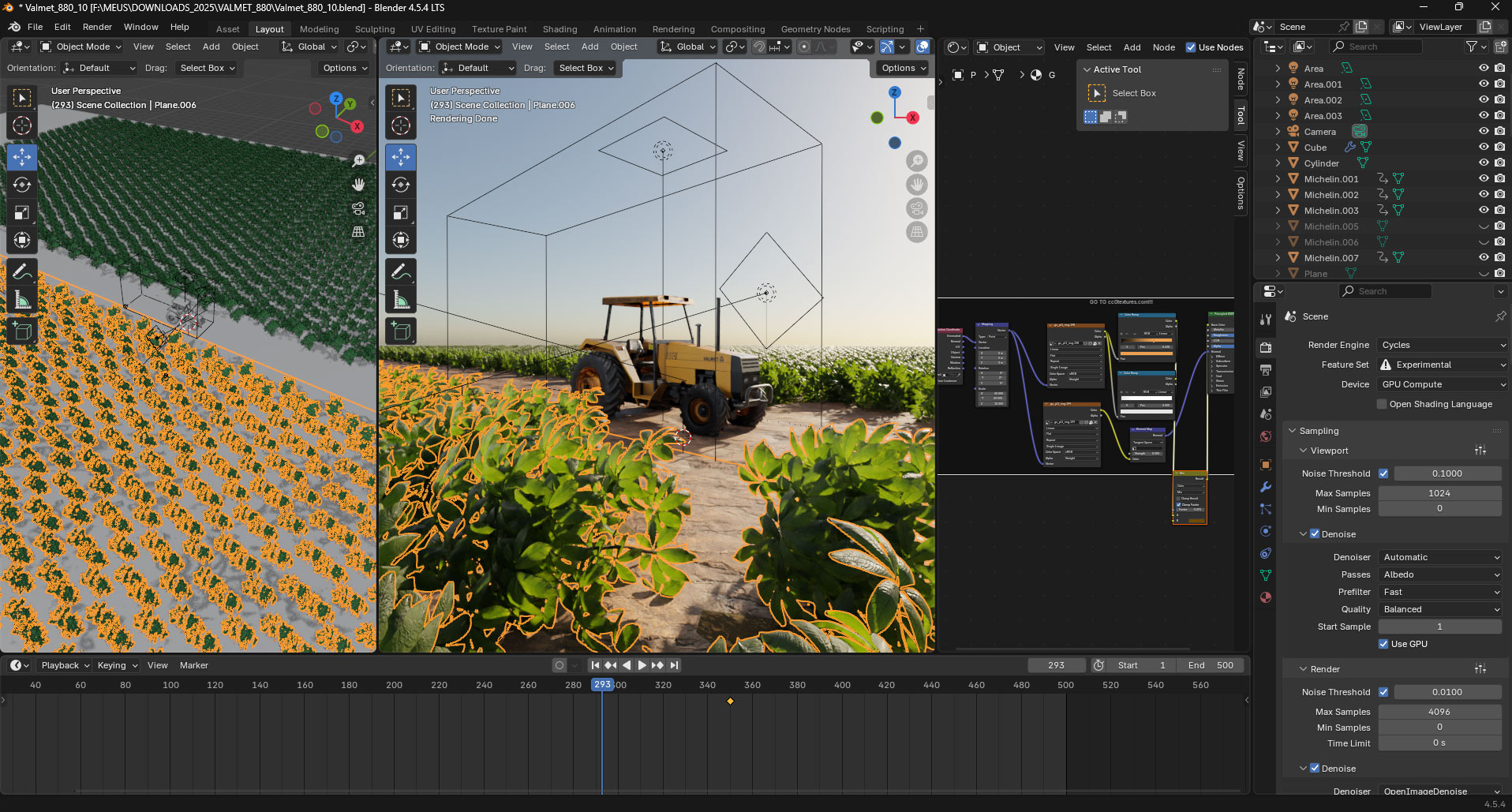
Task: Click the play animation button
Action: coord(642,665)
